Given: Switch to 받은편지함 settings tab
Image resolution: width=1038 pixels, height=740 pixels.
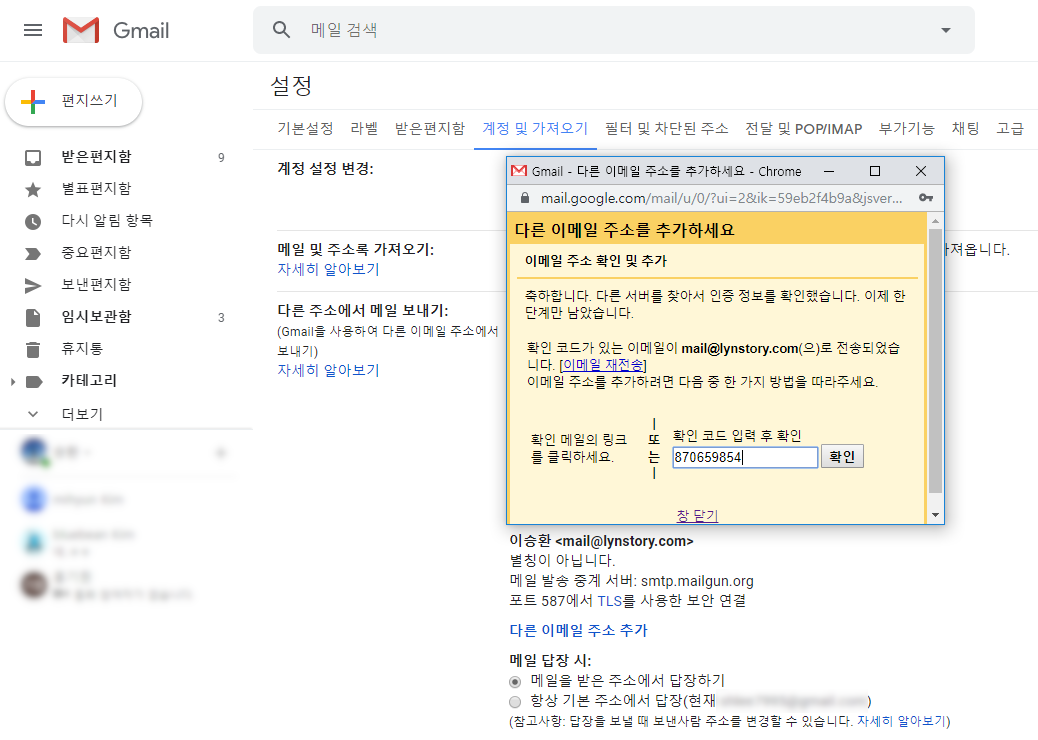Looking at the screenshot, I should [x=430, y=128].
